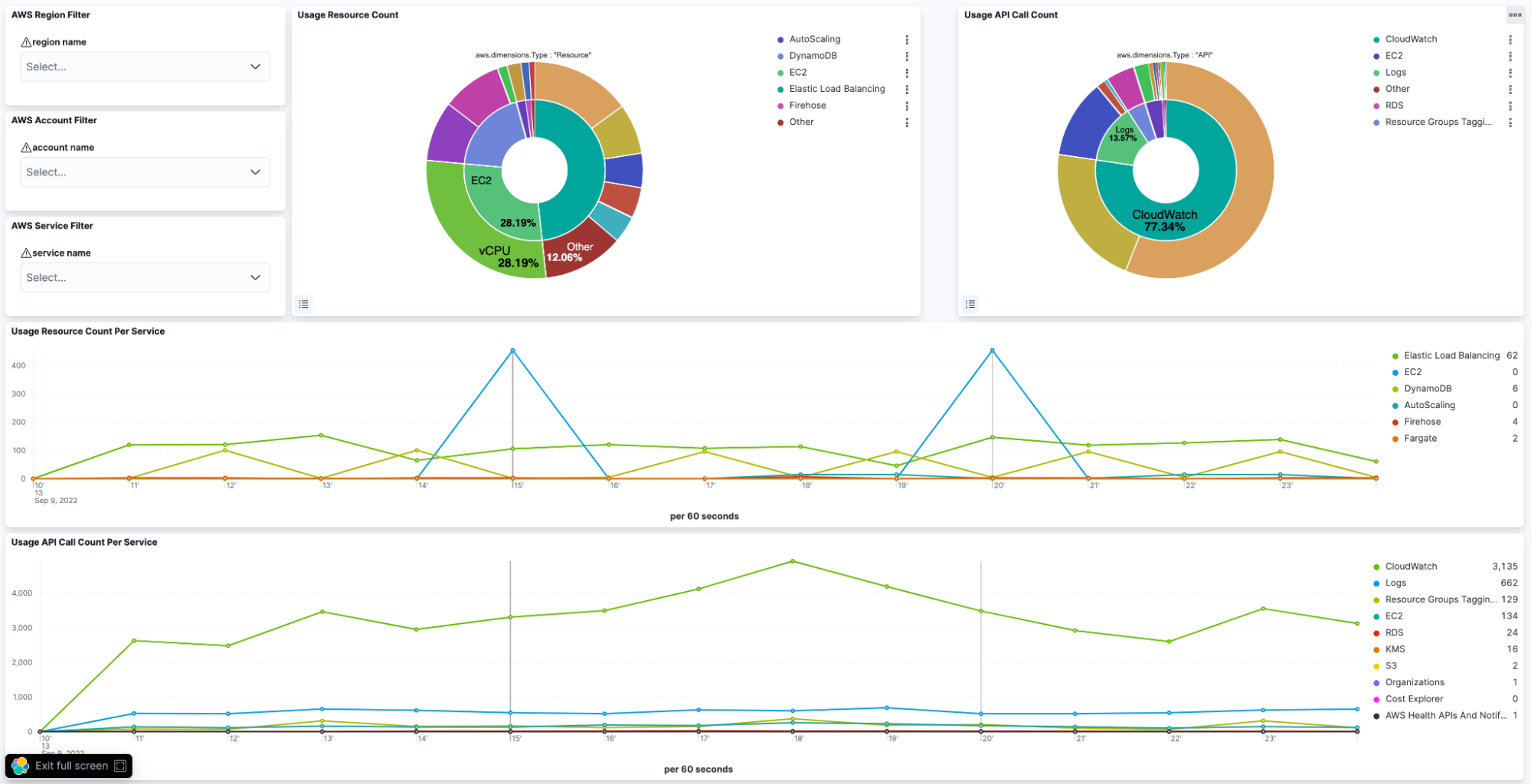This screenshot has height=784, width=1531.
Task: Open the account name Select dropdown
Action: (145, 172)
